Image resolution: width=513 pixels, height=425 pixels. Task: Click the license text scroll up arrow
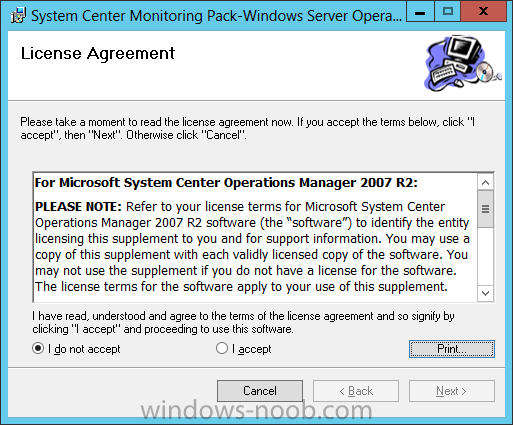tap(485, 183)
